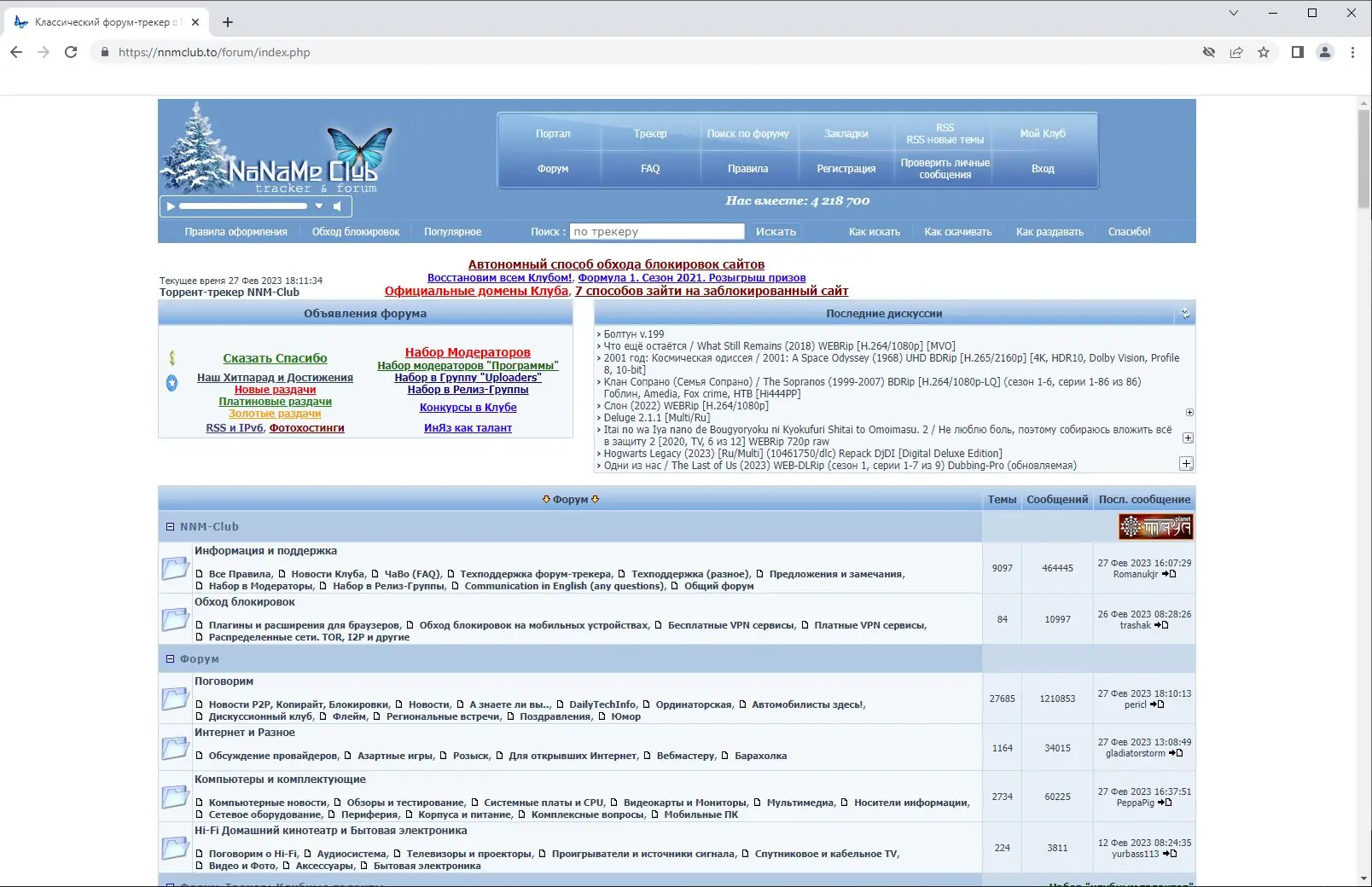
Task: Open Поиск по форуму in the menu
Action: pos(748,134)
